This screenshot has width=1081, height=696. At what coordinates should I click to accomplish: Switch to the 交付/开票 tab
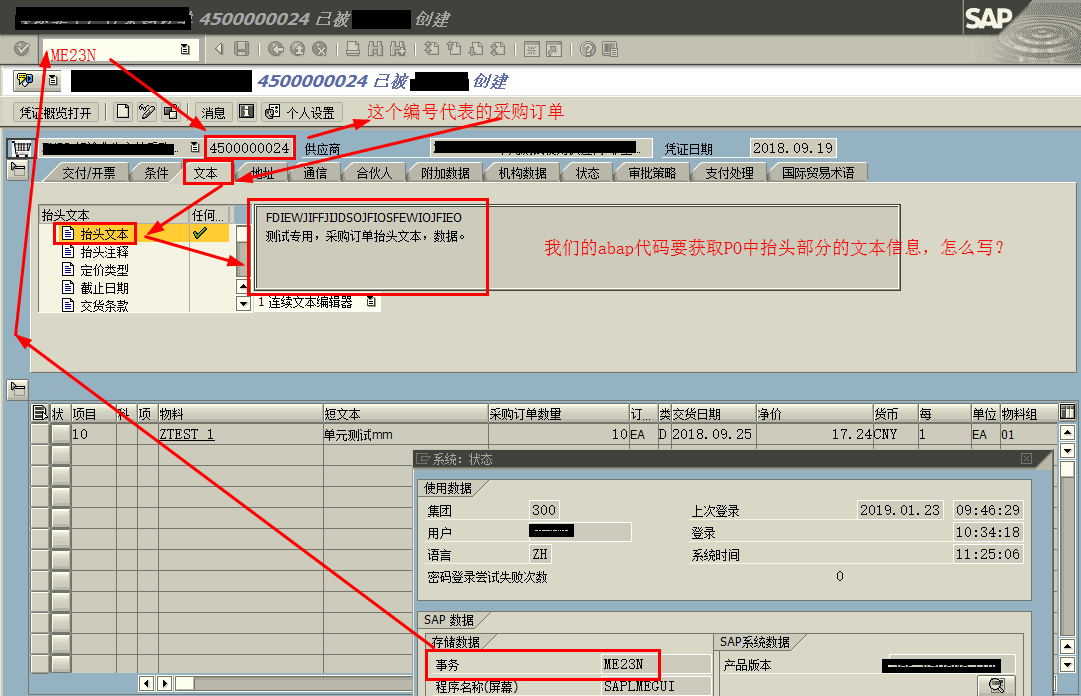(89, 173)
